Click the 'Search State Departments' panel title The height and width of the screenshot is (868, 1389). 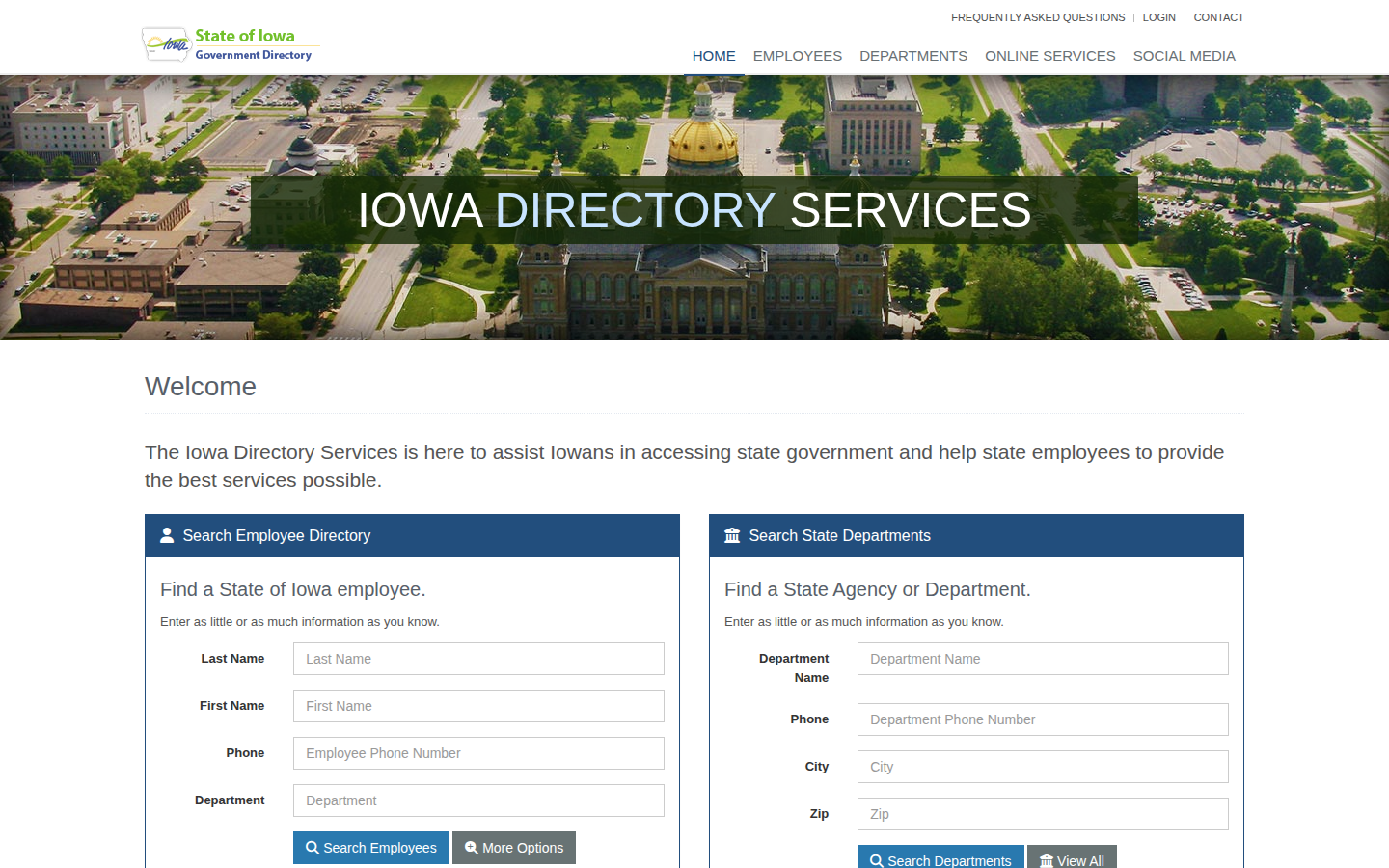(840, 535)
